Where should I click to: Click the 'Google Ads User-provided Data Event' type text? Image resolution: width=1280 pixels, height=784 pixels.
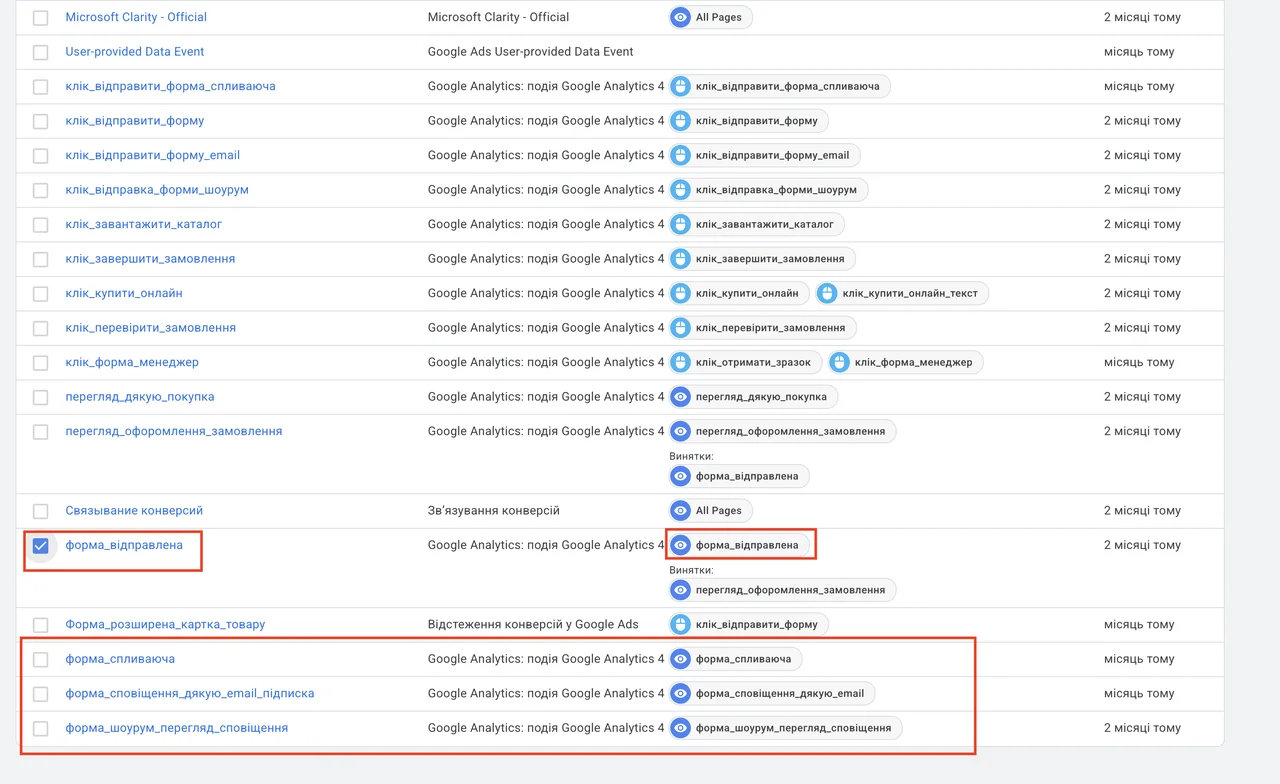pos(530,52)
